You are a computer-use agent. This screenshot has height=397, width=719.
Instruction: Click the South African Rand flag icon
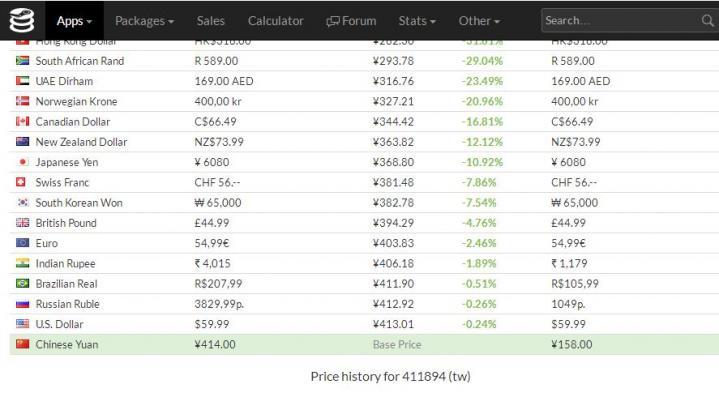point(22,61)
